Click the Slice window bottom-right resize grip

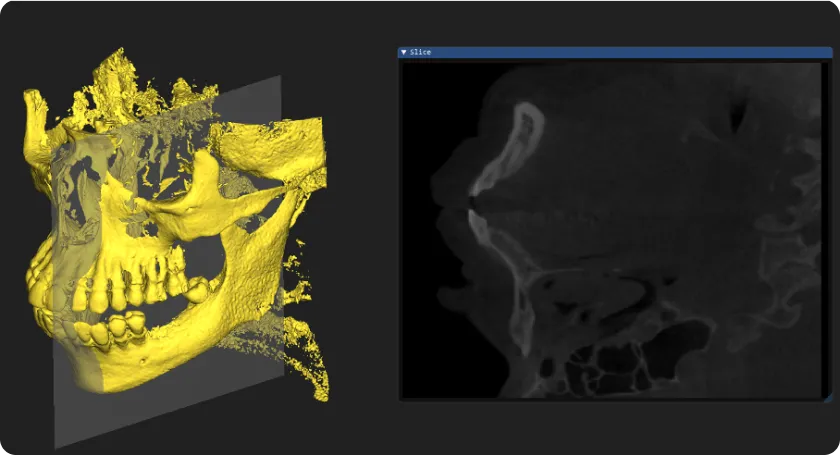pyautogui.click(x=828, y=397)
